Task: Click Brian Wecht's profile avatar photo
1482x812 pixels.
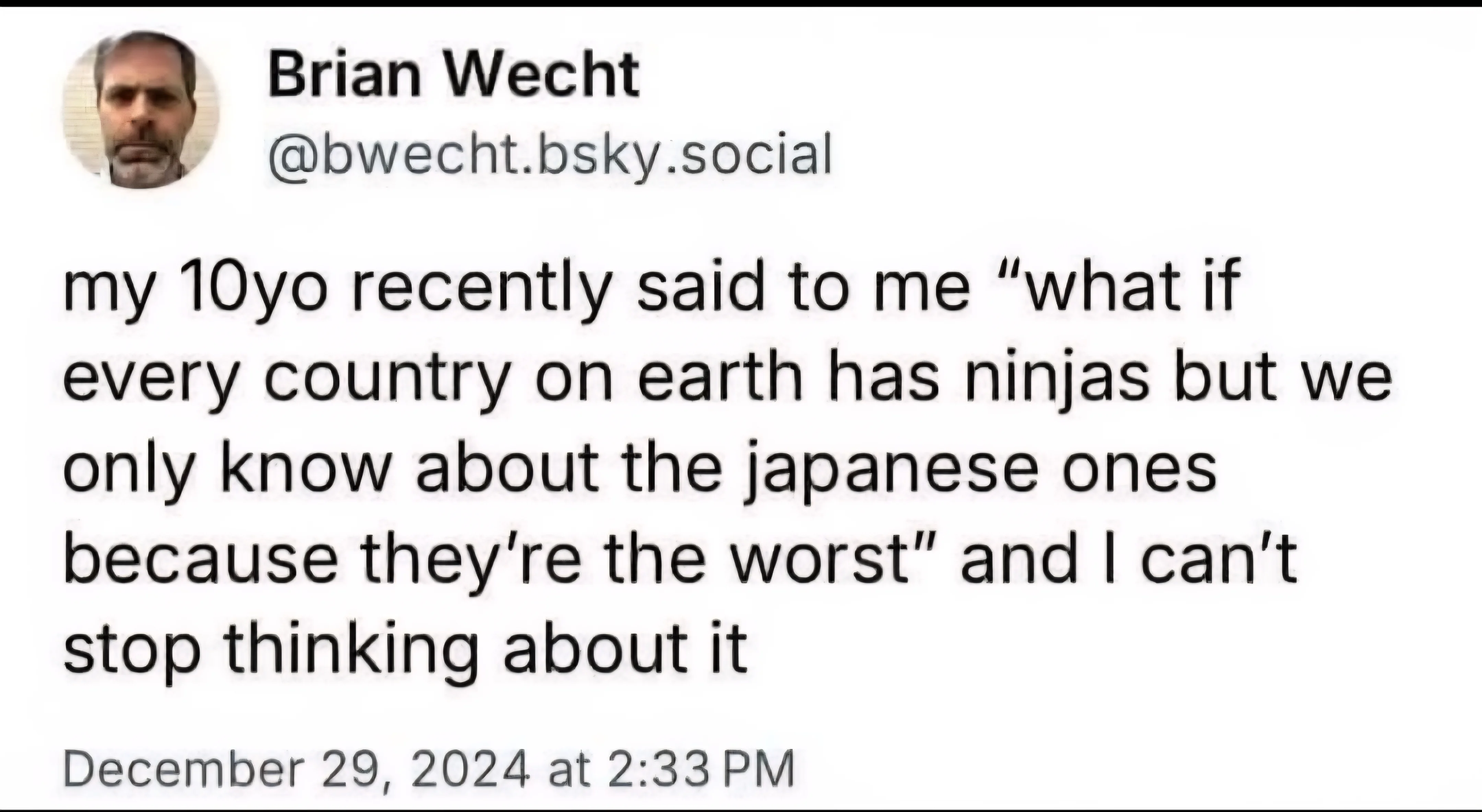Action: (141, 109)
